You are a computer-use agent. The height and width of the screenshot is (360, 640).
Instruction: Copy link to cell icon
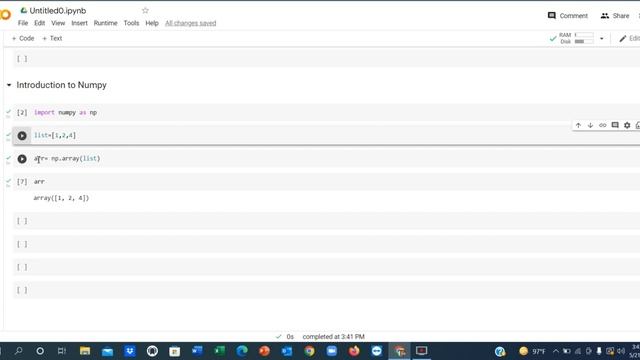(602, 125)
